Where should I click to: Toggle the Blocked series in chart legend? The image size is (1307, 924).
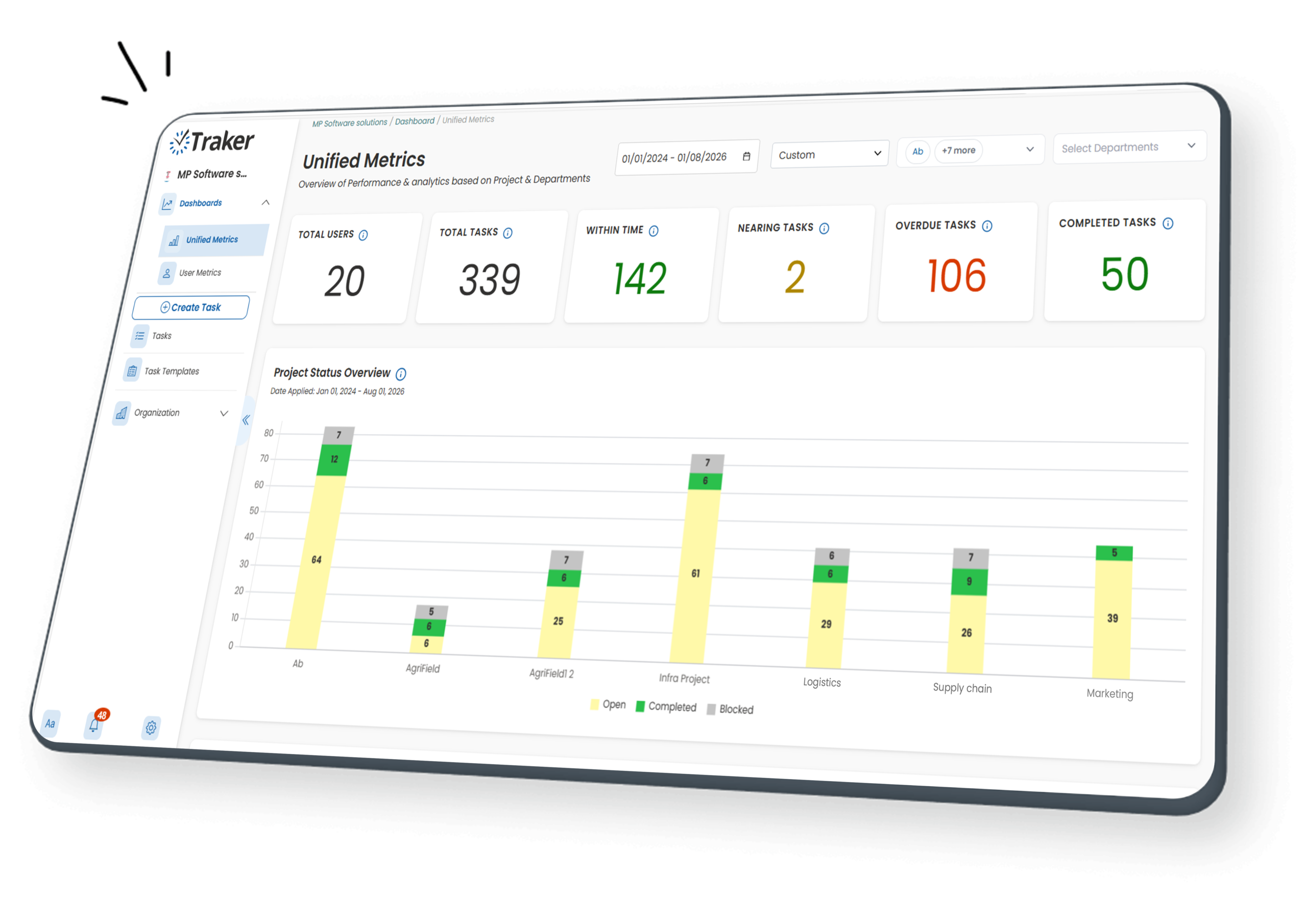tap(730, 710)
